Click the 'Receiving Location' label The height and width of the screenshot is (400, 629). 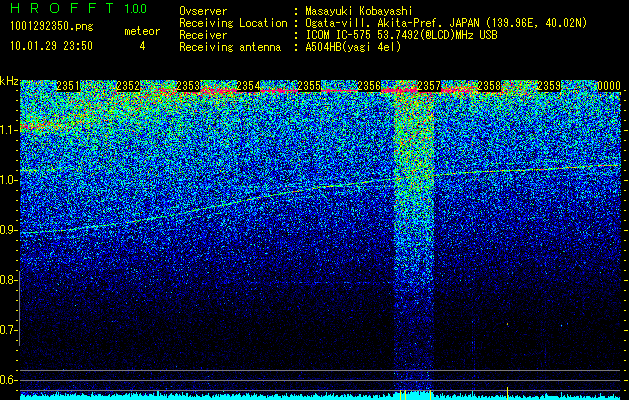pos(233,23)
